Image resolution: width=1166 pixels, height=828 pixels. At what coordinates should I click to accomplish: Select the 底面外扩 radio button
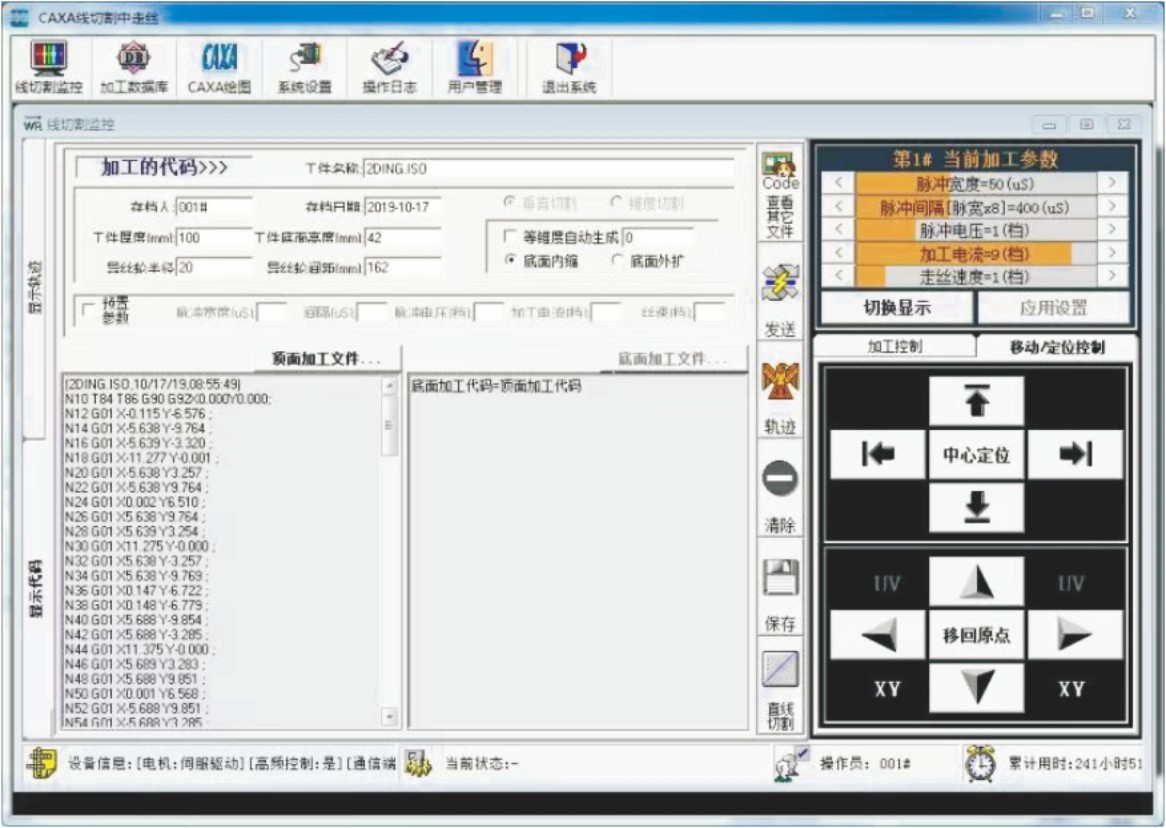tap(617, 261)
